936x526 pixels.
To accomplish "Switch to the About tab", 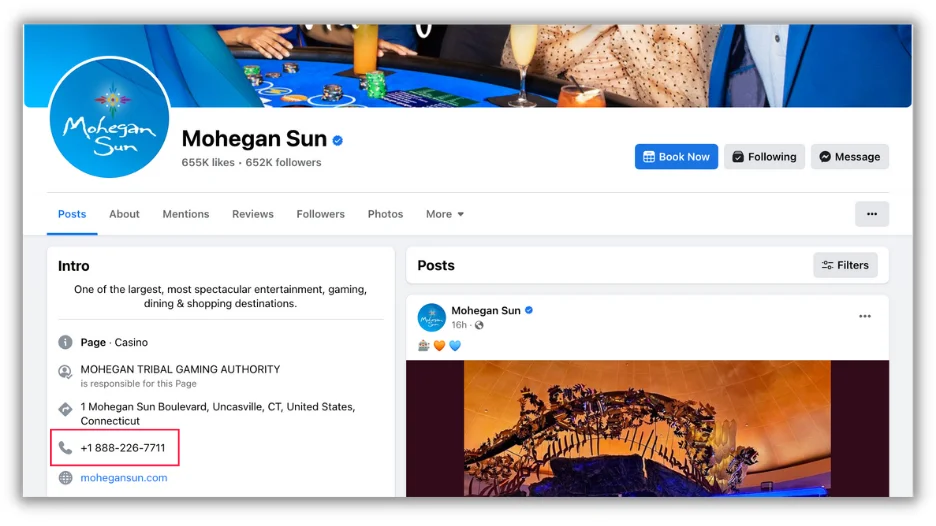I will tap(124, 214).
